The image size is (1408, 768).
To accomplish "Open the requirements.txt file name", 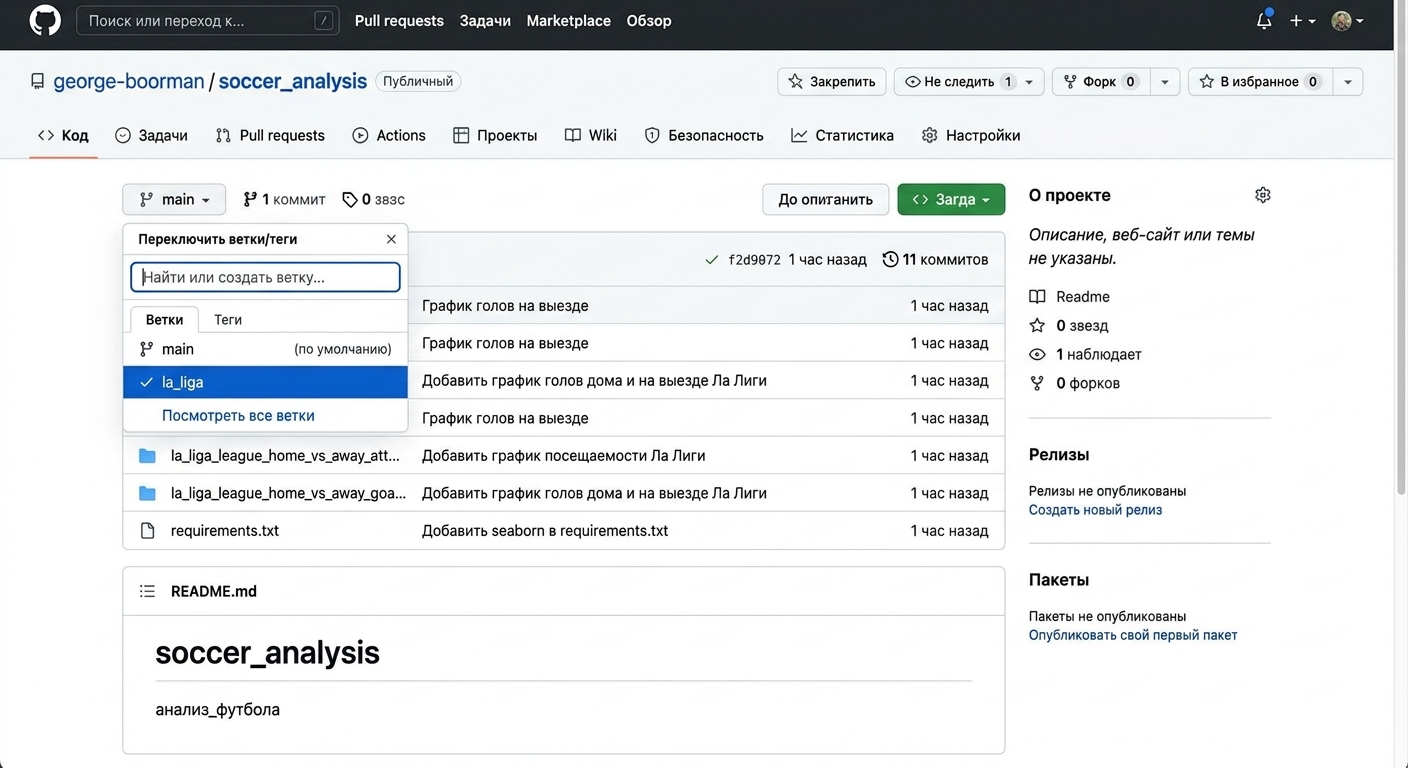I will 225,531.
